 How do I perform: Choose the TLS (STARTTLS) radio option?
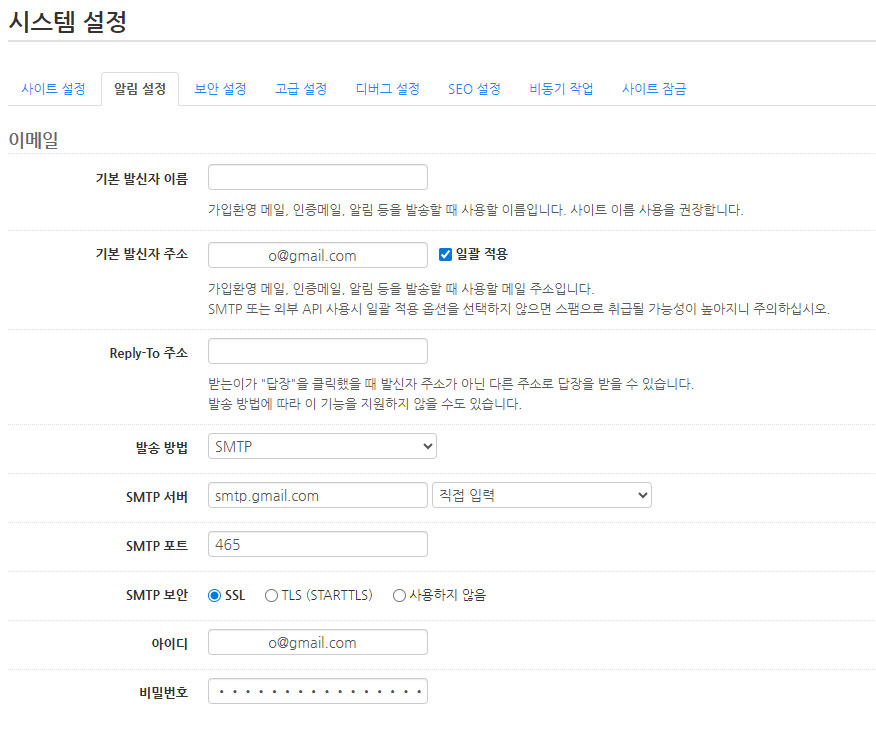tap(271, 596)
